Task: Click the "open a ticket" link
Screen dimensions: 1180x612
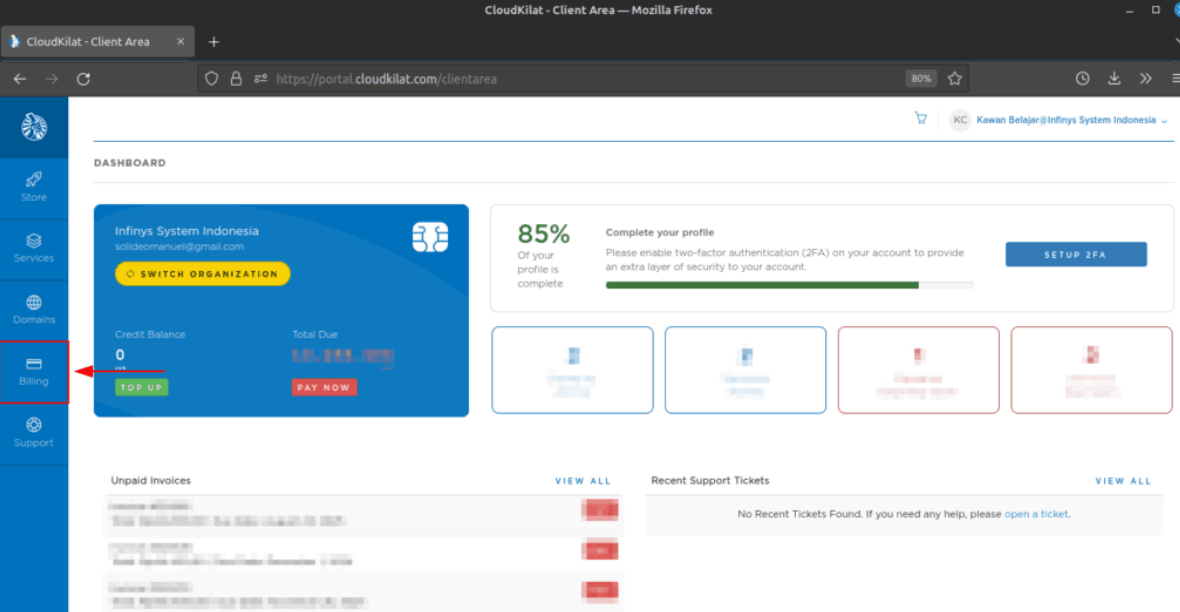Action: click(1036, 514)
